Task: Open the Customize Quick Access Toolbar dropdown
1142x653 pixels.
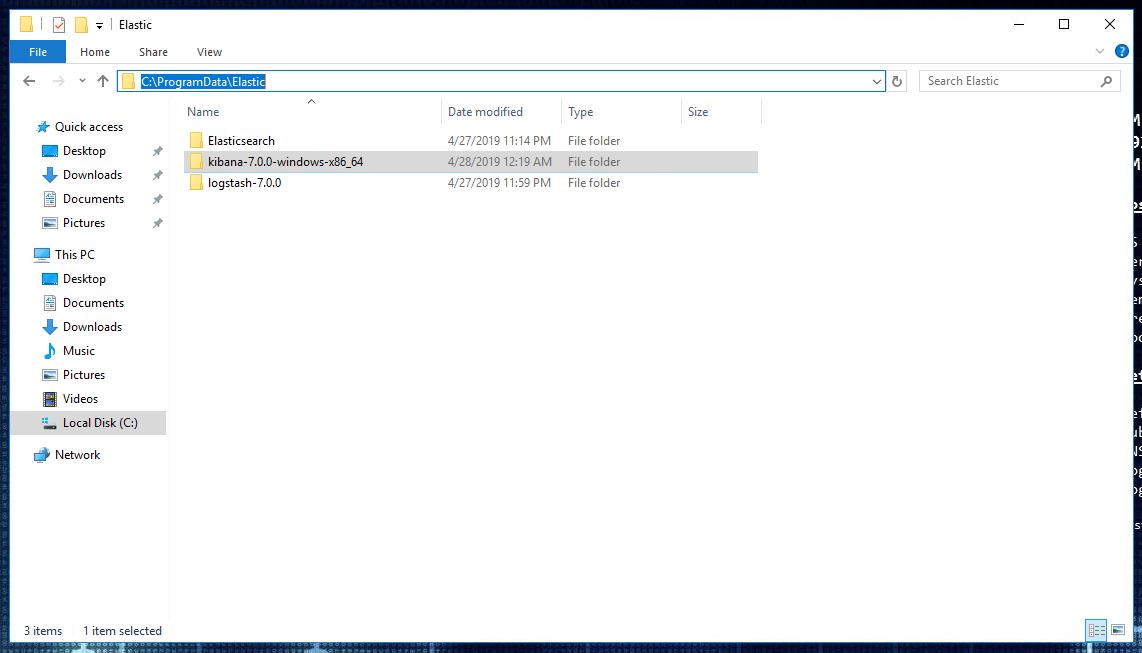Action: click(x=99, y=25)
